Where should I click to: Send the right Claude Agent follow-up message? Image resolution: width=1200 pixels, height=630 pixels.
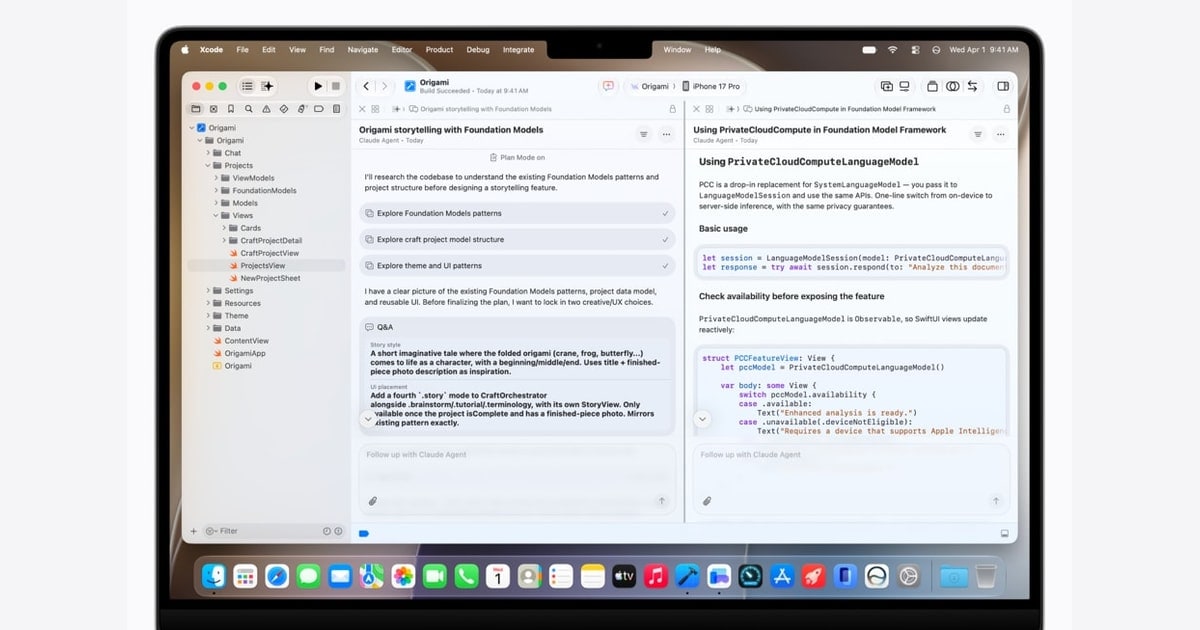point(995,501)
